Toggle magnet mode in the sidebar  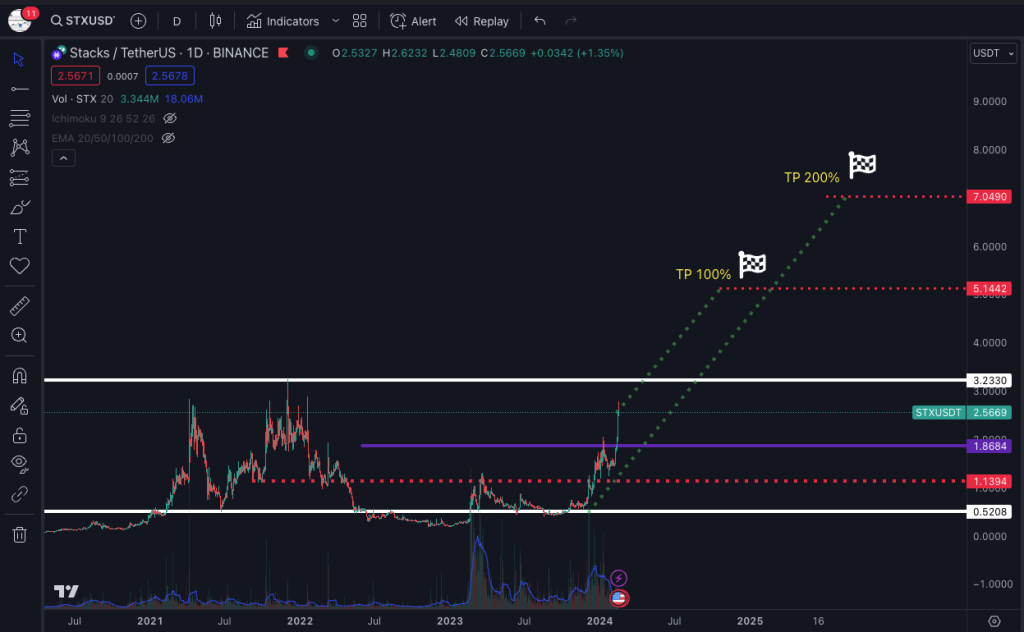click(19, 376)
